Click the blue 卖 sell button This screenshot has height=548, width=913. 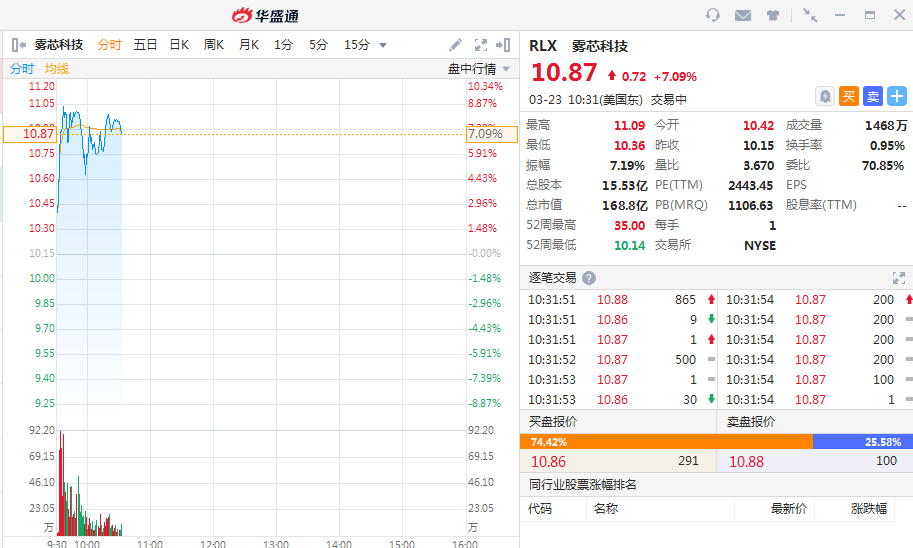pos(873,96)
